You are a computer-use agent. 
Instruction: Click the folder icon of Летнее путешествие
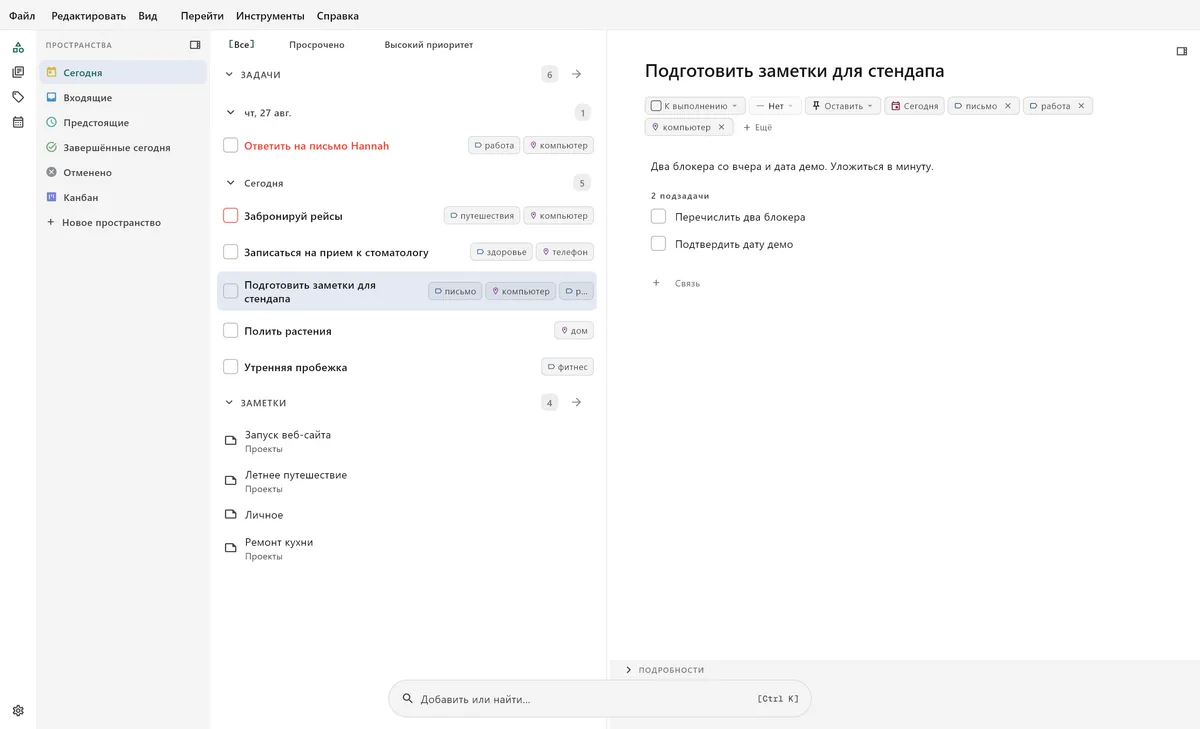230,481
